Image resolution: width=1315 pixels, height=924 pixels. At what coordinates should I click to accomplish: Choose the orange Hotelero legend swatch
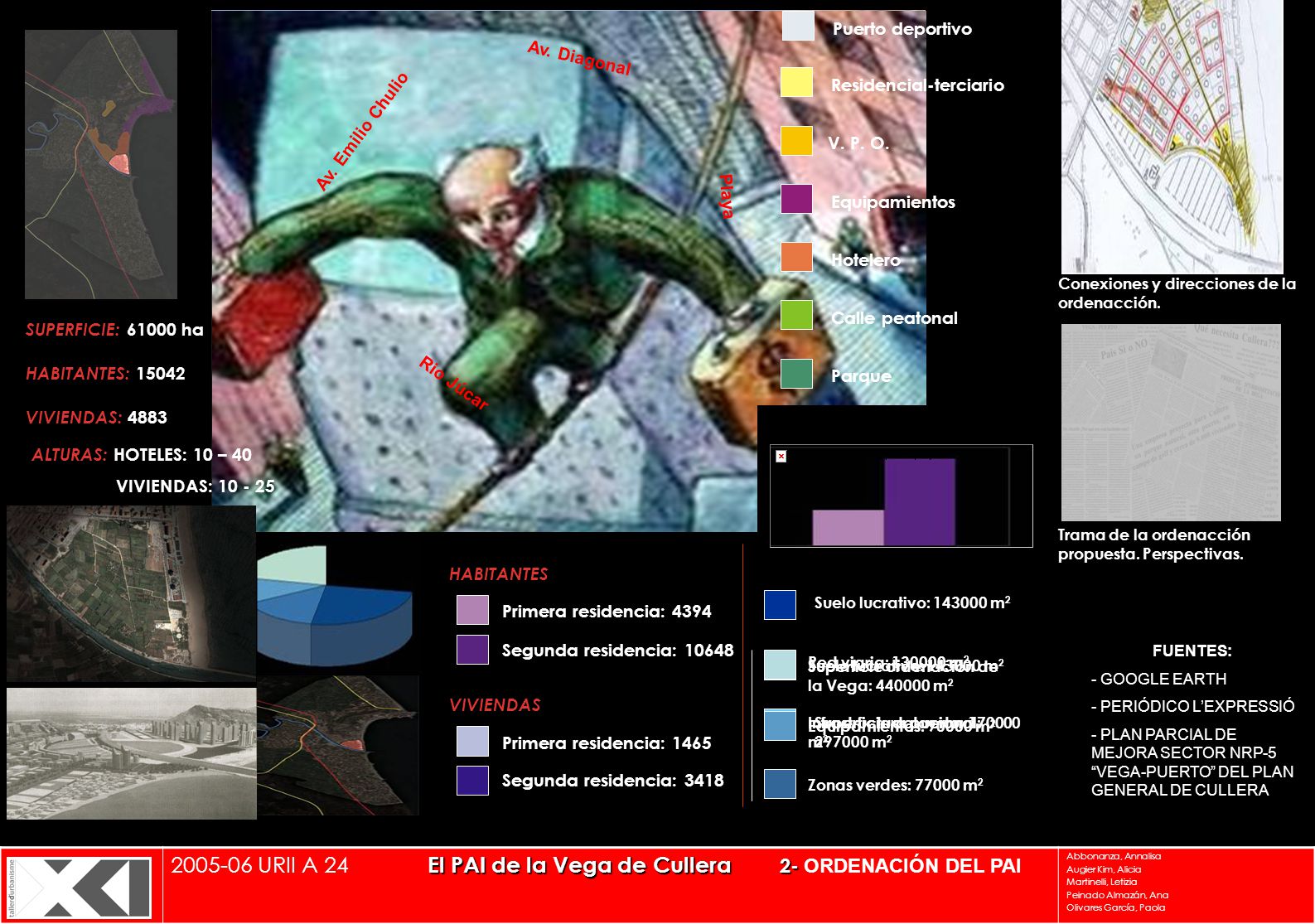tap(796, 257)
